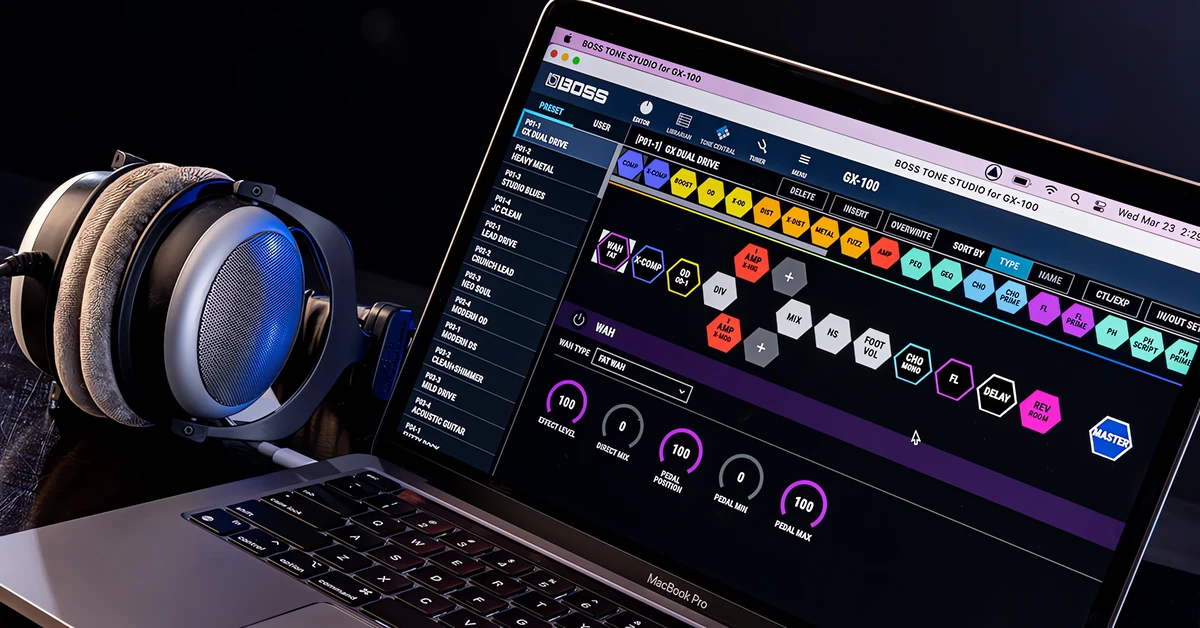Viewport: 1200px width, 628px height.
Task: Select the AMP 1 X-HOG block
Action: (x=751, y=262)
